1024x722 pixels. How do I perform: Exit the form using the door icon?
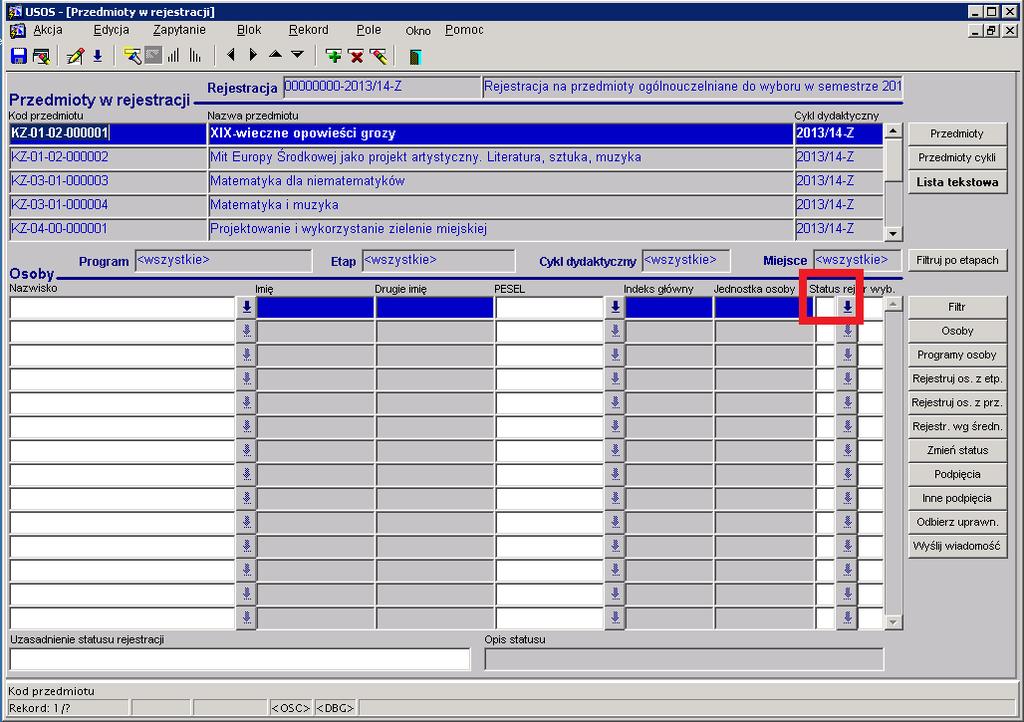click(x=415, y=57)
